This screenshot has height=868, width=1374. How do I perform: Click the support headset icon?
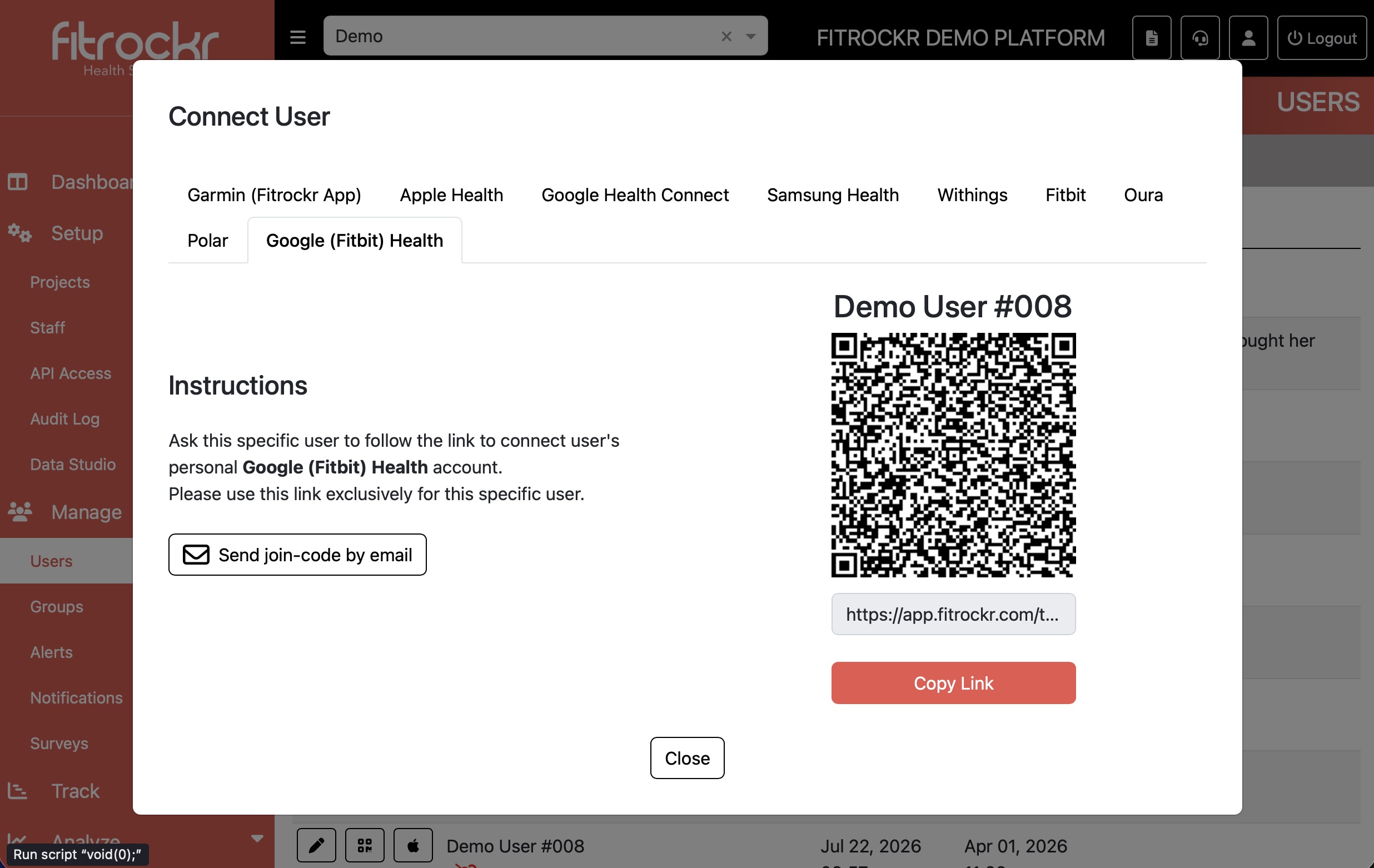(1200, 38)
